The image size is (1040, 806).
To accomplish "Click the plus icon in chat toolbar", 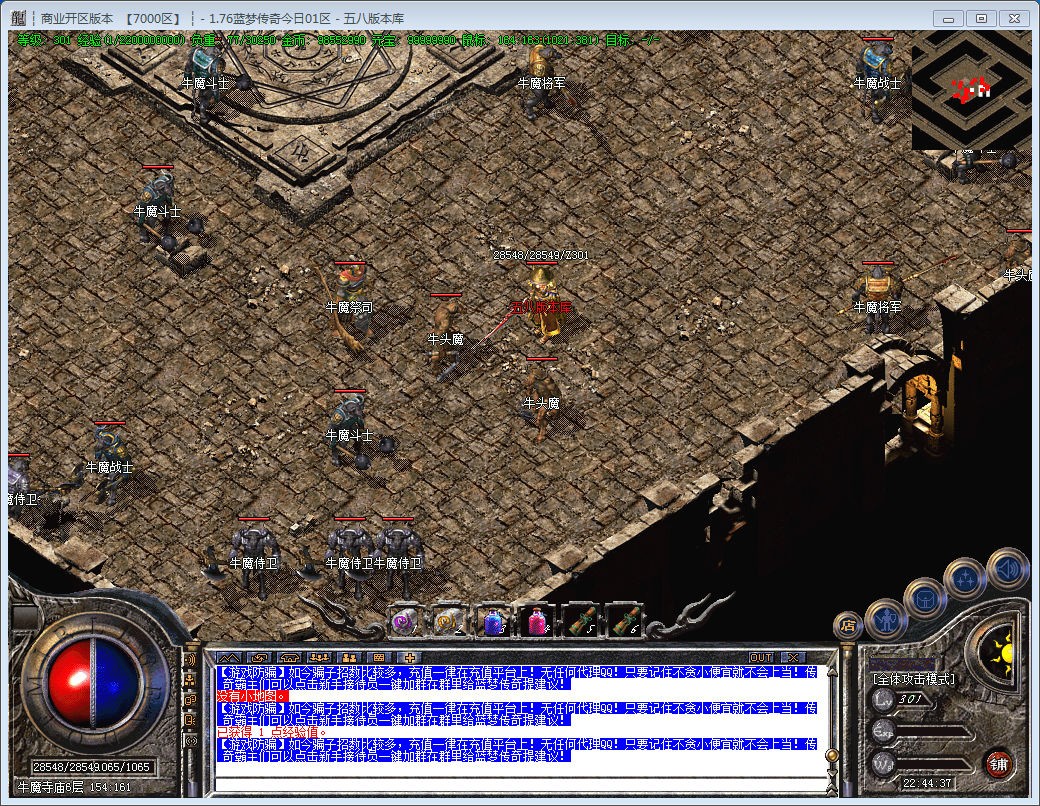I will [x=410, y=657].
